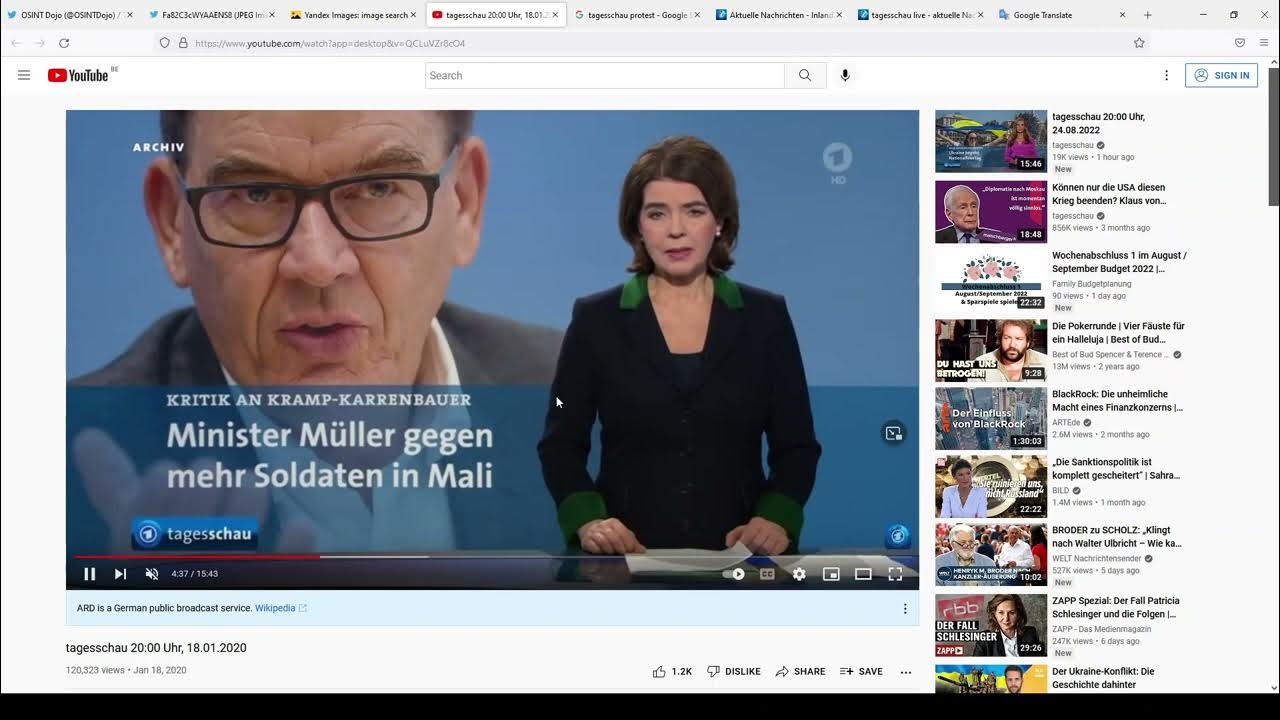Go back in browser history
Viewport: 1280px width, 720px height.
click(16, 43)
